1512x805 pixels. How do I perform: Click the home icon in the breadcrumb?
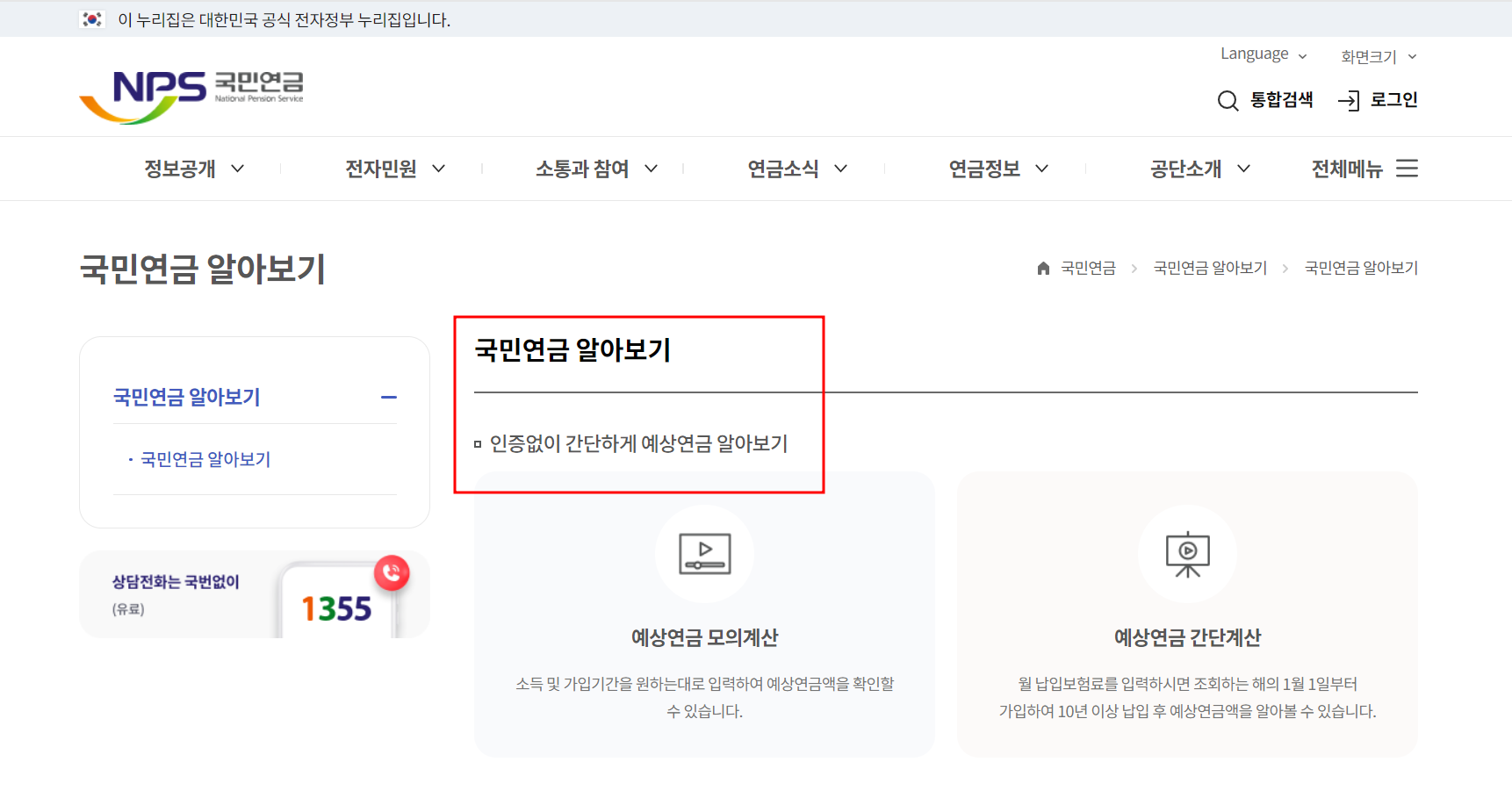tap(1043, 267)
